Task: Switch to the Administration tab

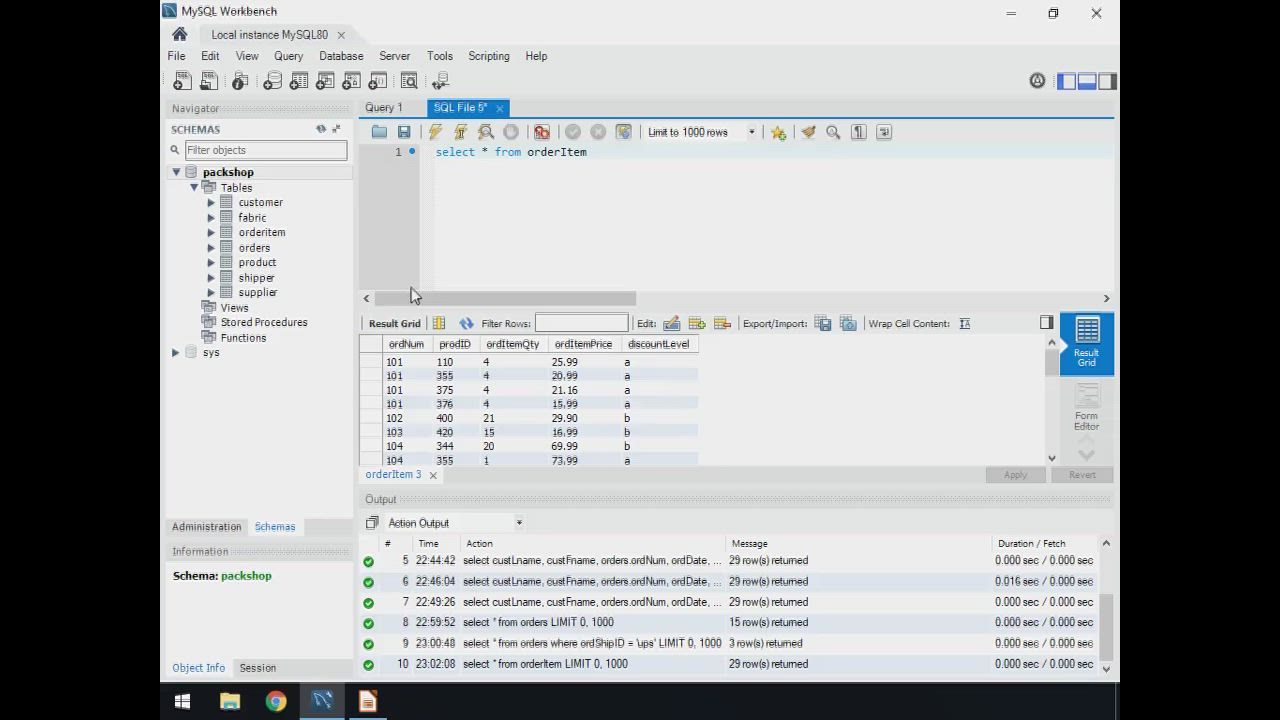Action: 206,527
